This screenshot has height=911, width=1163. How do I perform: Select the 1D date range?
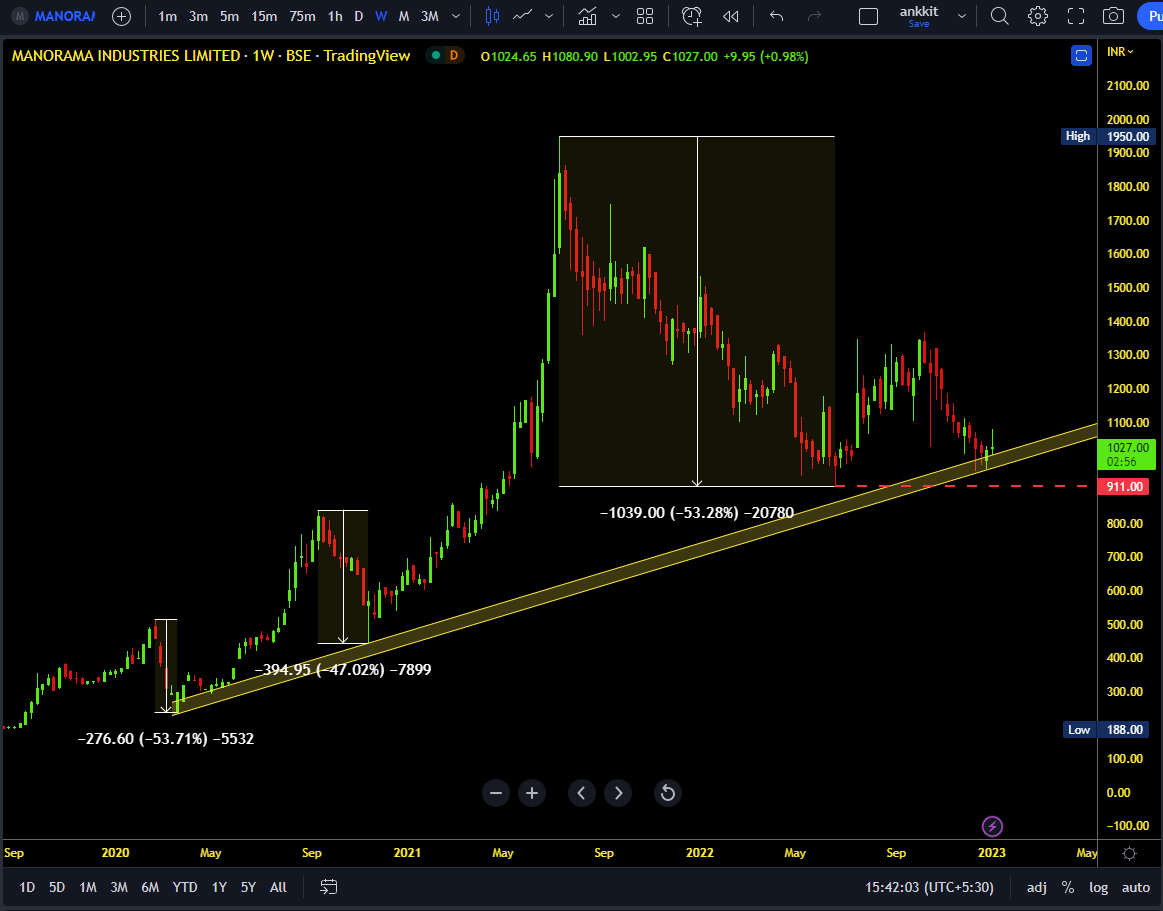27,887
